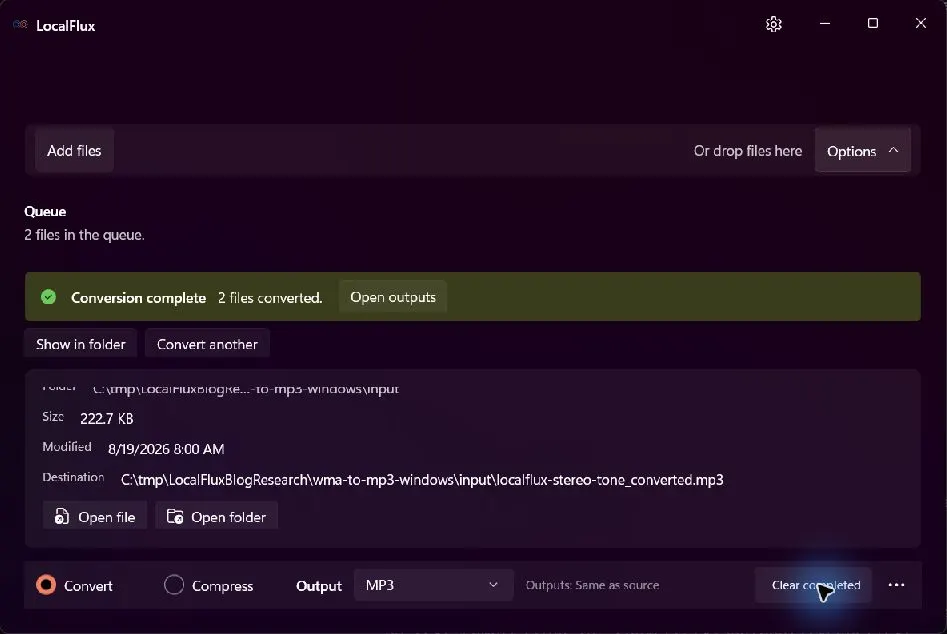Click the Show in folder button
This screenshot has width=947, height=634.
point(80,344)
